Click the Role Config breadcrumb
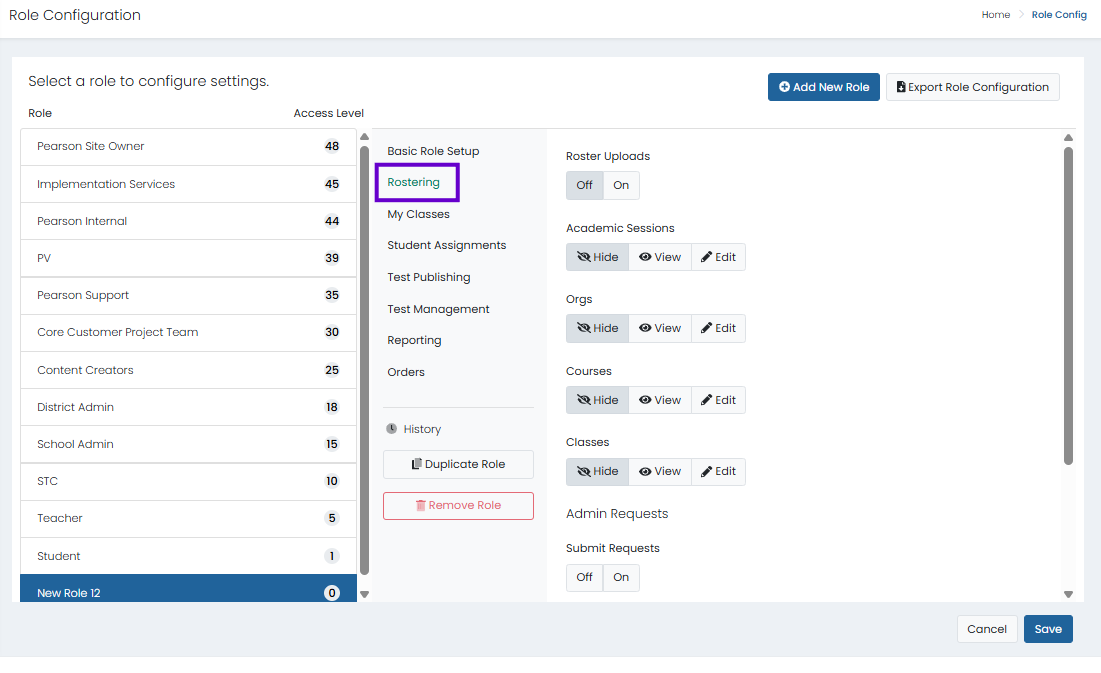Viewport: 1101px width, 673px height. [1059, 15]
